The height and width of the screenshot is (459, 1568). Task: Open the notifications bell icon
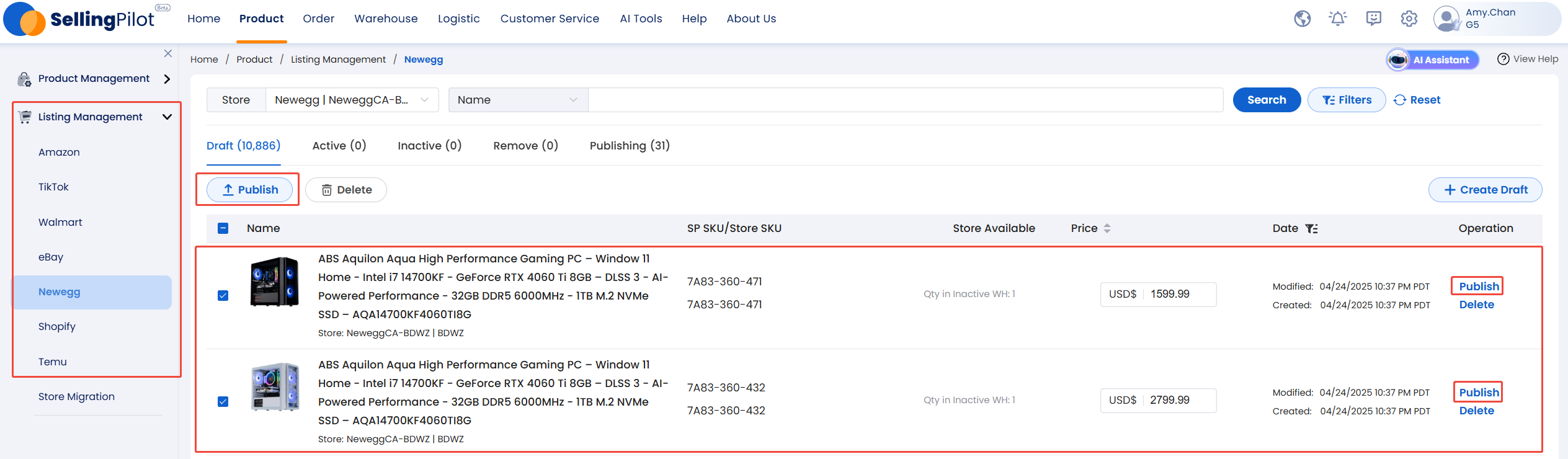click(1338, 19)
